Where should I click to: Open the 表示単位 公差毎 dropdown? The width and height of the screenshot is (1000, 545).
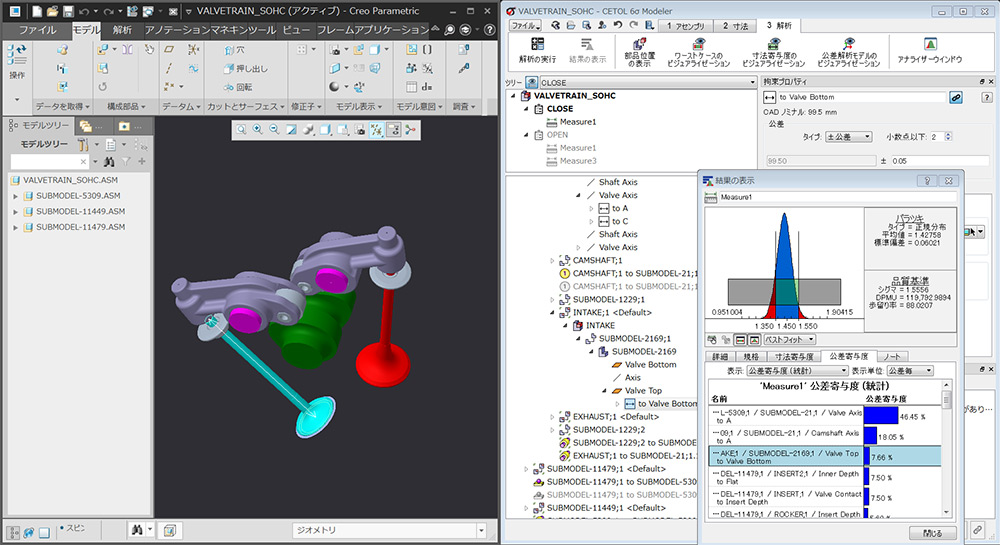(910, 370)
